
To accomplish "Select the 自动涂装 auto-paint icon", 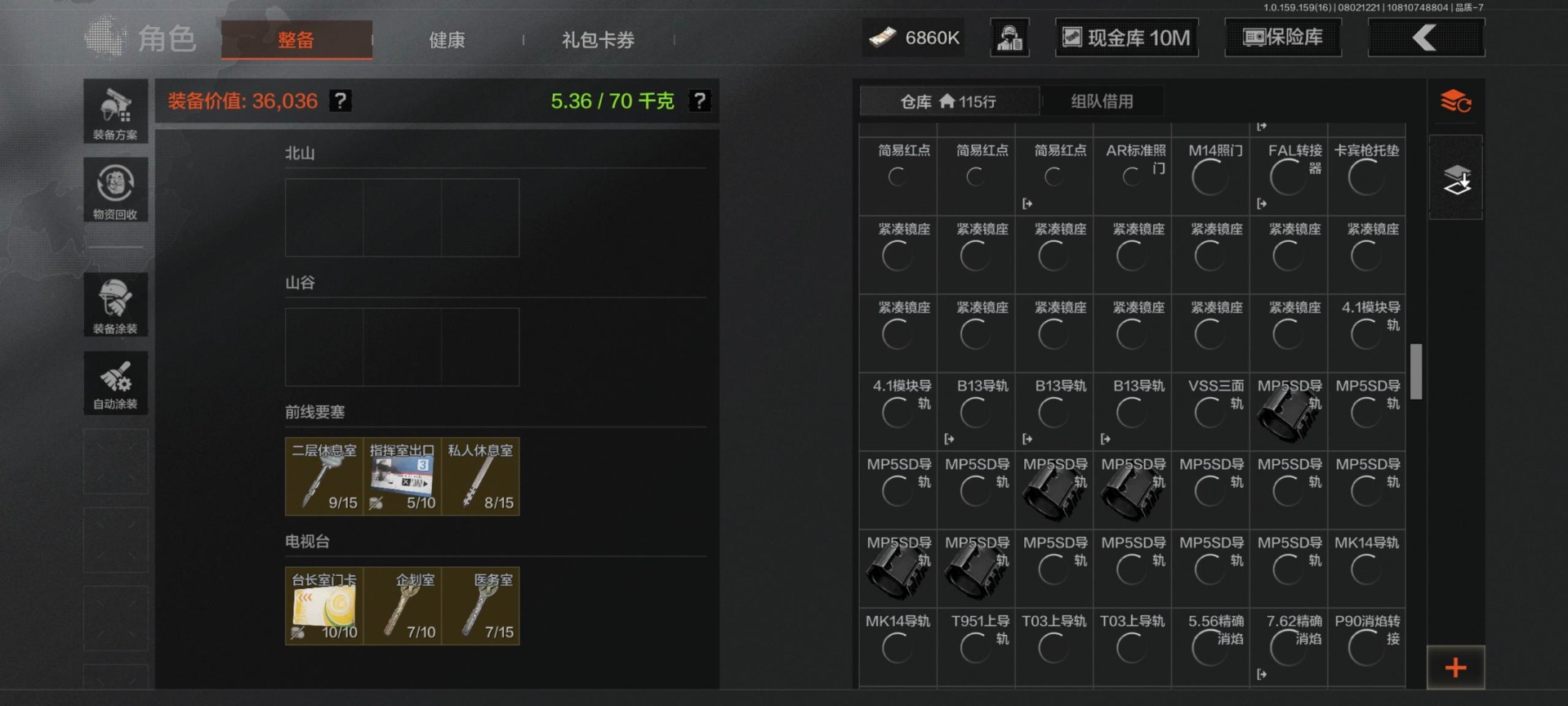I will 115,382.
